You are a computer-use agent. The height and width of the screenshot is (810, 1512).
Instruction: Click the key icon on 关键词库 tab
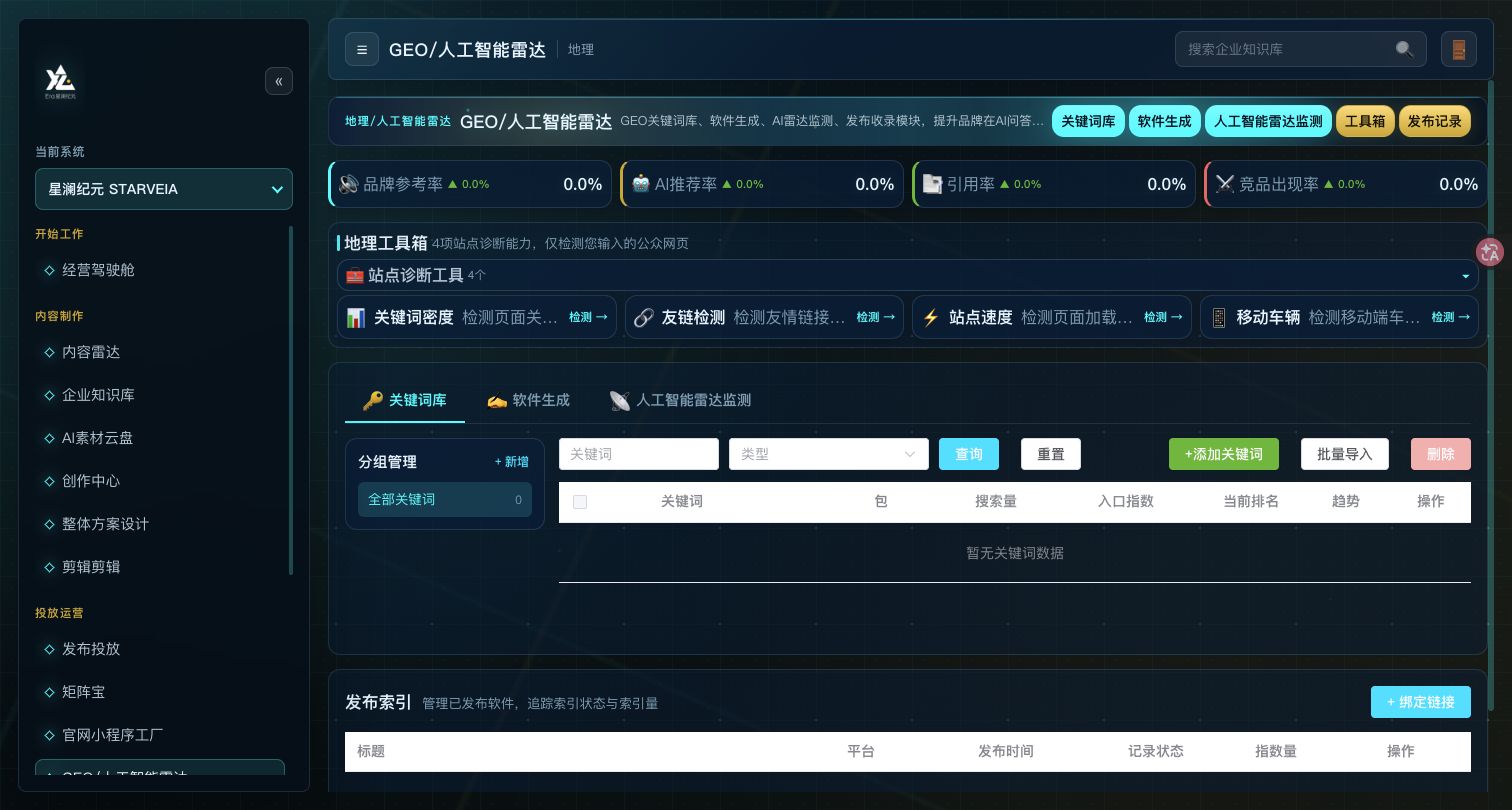372,400
